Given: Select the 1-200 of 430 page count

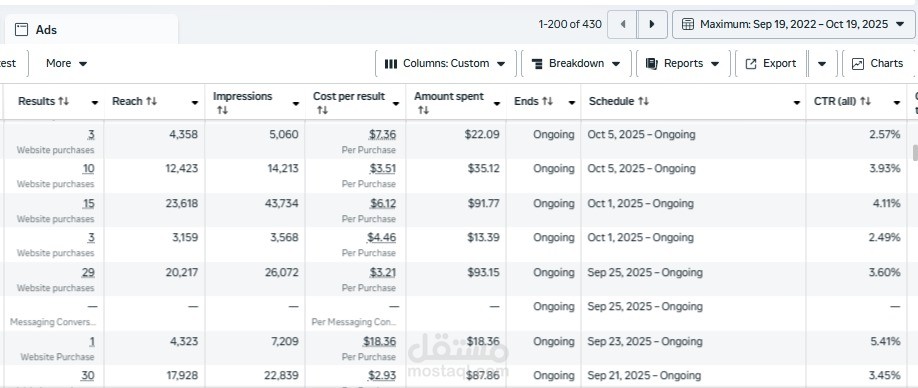Looking at the screenshot, I should coord(570,25).
